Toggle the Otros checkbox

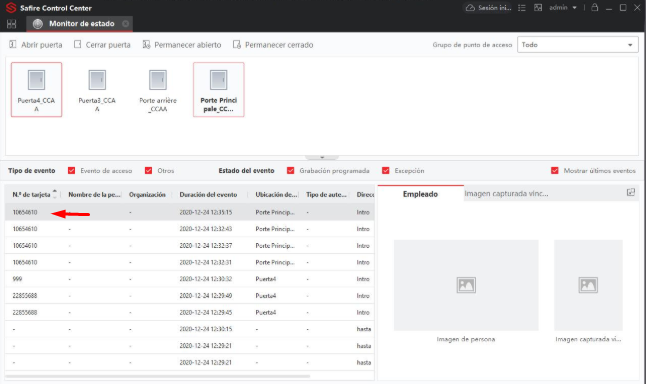click(x=149, y=171)
